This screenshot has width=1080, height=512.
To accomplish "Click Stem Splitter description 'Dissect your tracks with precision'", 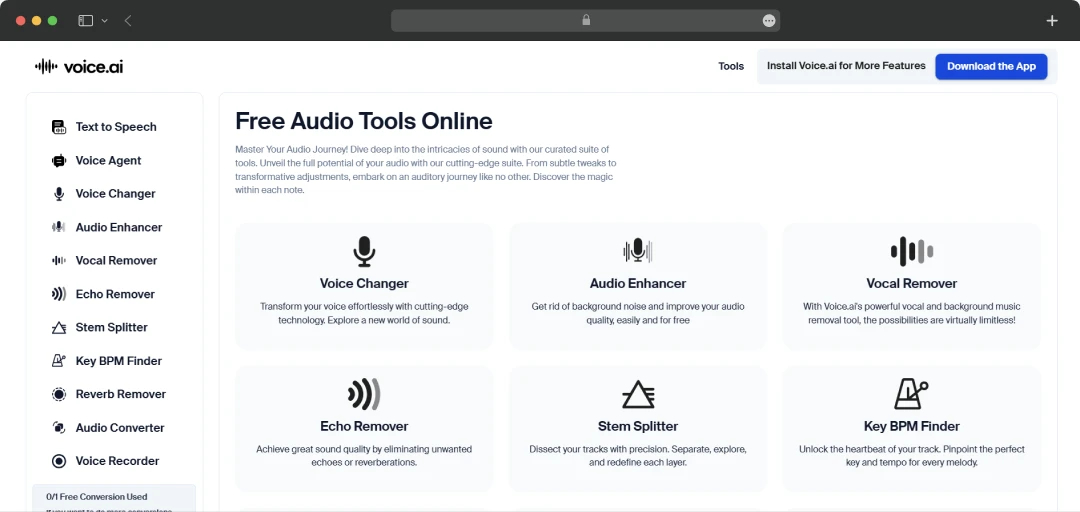I will [x=638, y=455].
